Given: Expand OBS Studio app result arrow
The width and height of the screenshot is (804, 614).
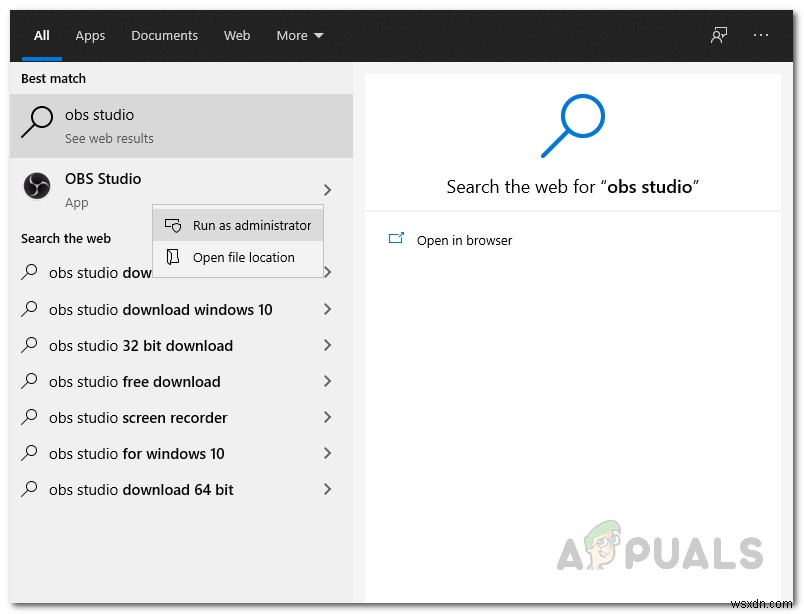Looking at the screenshot, I should click(x=327, y=189).
